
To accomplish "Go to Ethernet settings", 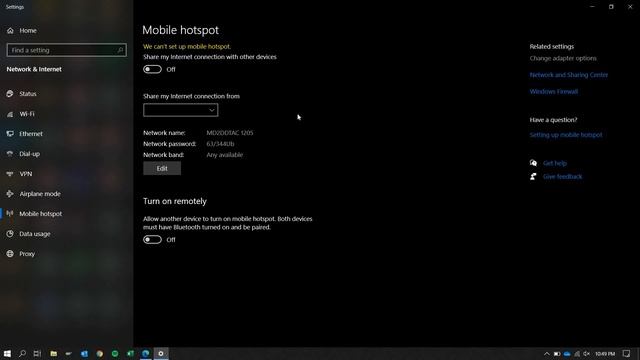I will tap(31, 134).
